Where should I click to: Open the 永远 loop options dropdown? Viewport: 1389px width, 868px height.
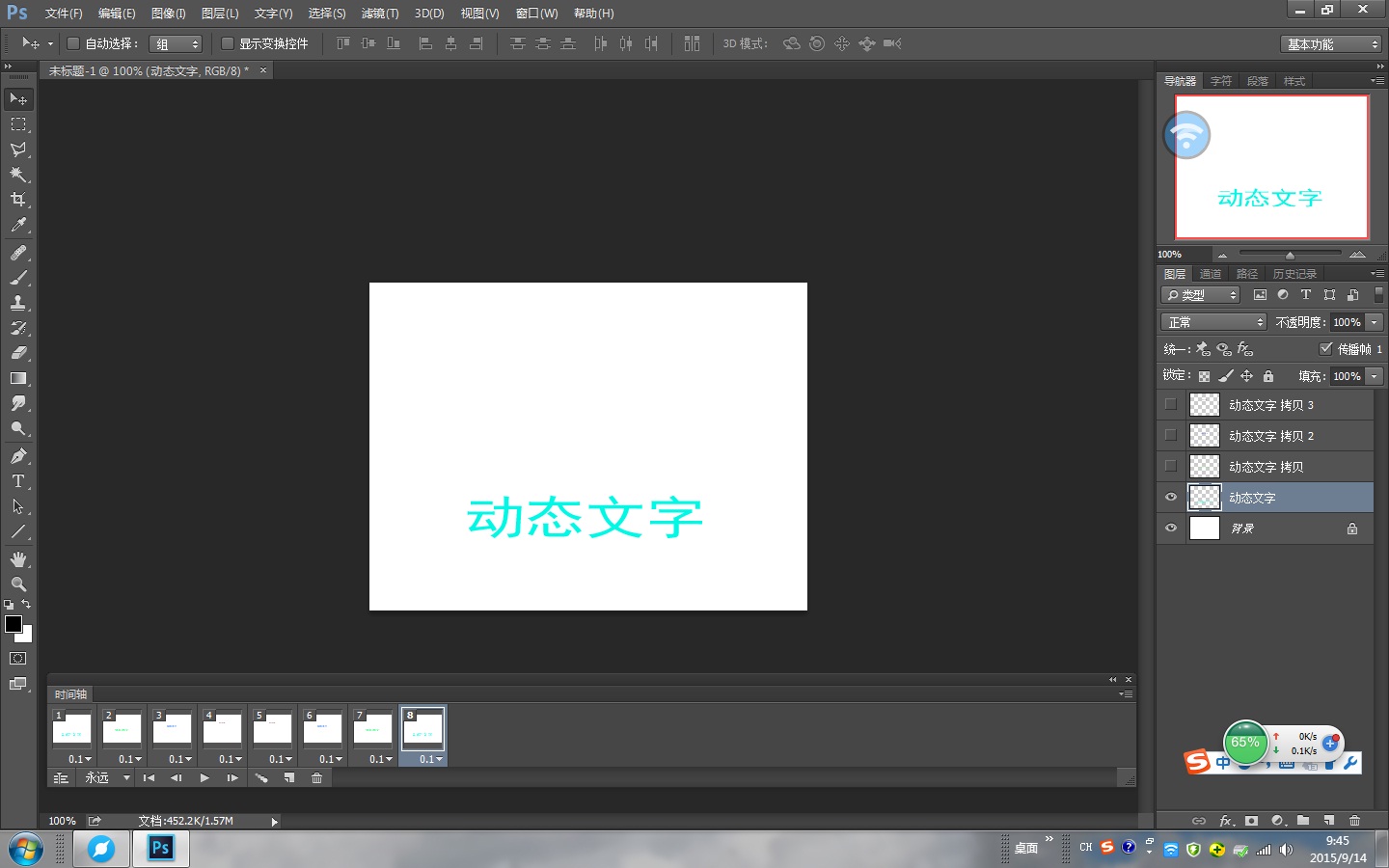[107, 778]
